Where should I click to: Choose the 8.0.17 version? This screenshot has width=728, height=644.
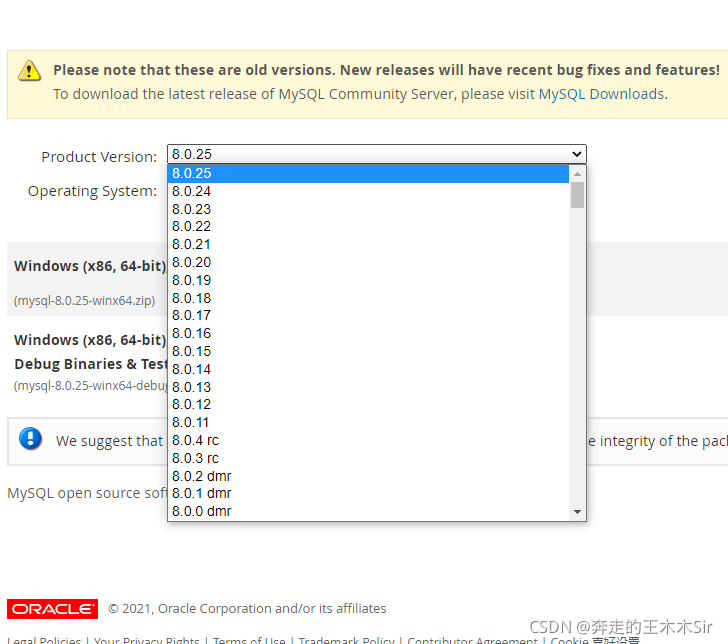[368, 315]
